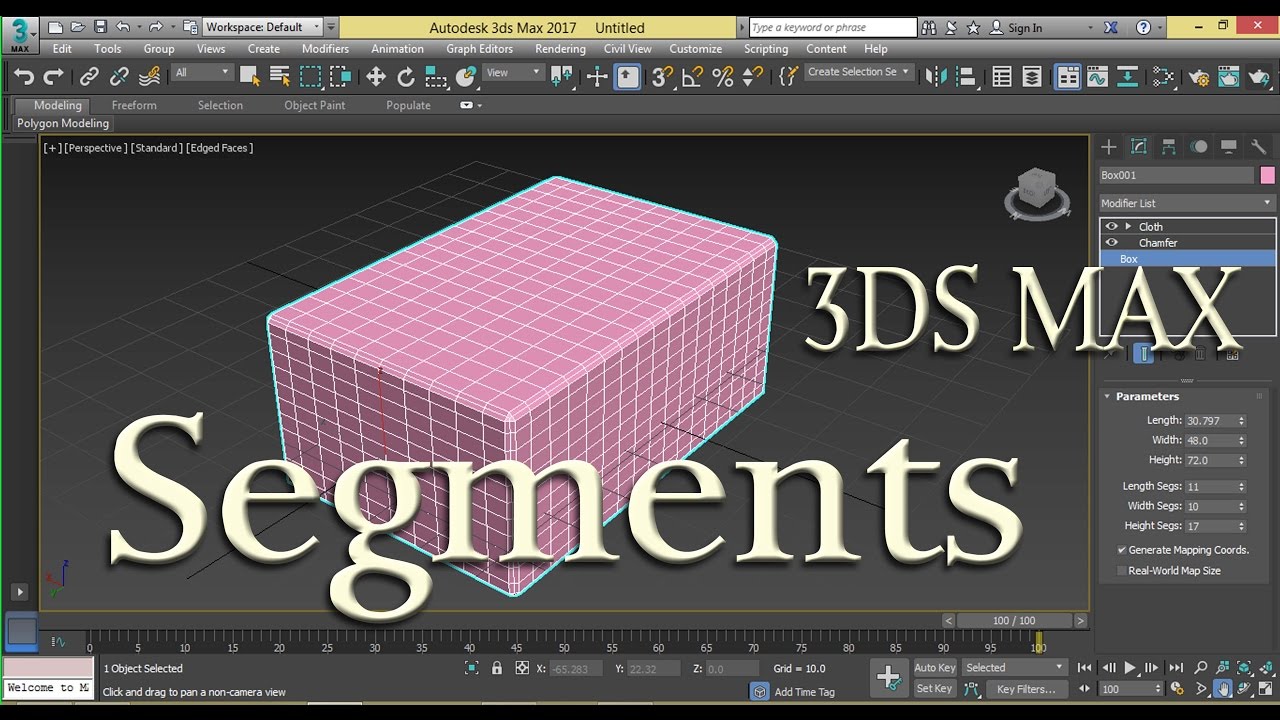Activate the Select and Move tool
Viewport: 1280px width, 720px height.
[376, 76]
